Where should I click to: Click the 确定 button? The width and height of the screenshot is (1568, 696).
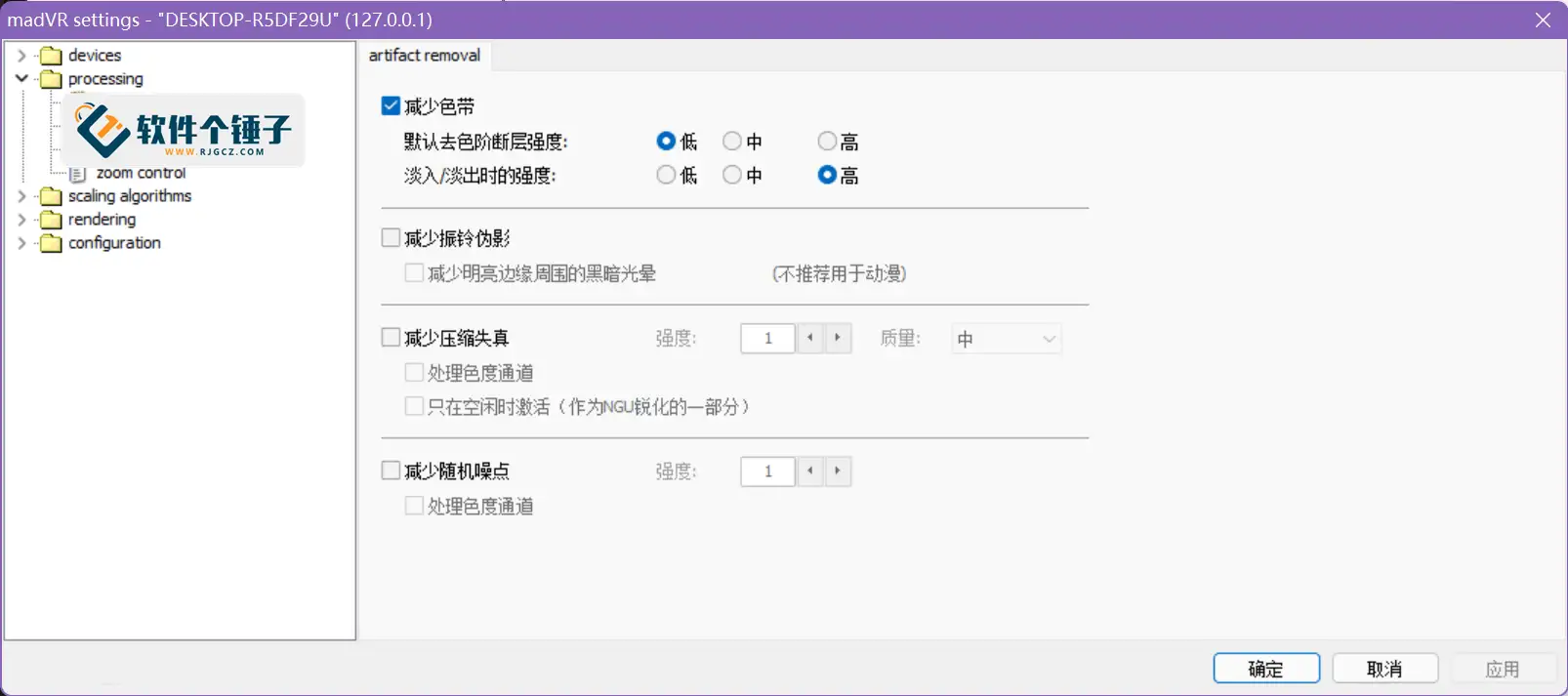1266,669
